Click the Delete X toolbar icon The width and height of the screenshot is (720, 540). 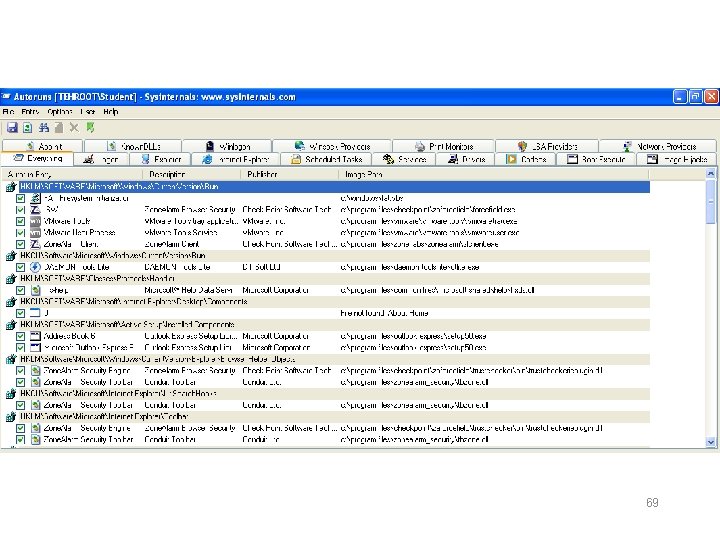pyautogui.click(x=74, y=128)
